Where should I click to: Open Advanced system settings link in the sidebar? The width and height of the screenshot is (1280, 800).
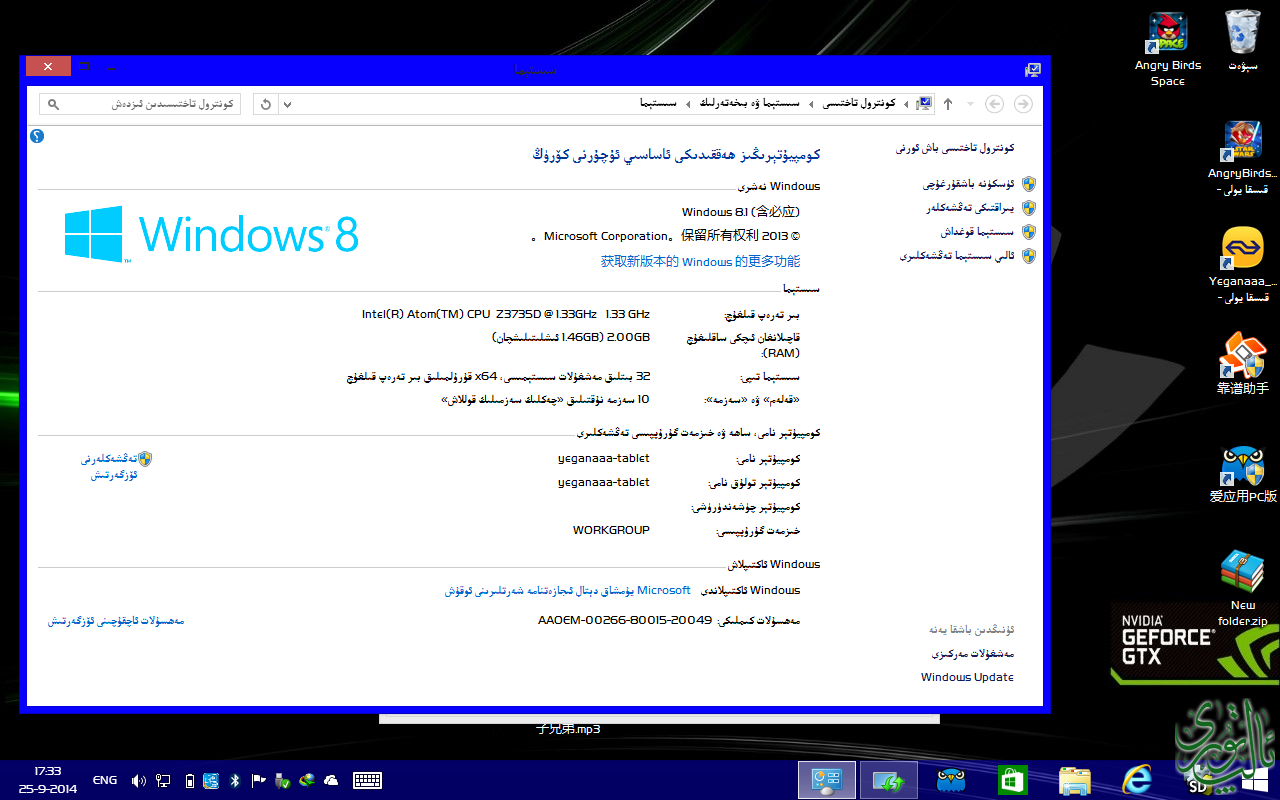pyautogui.click(x=958, y=255)
